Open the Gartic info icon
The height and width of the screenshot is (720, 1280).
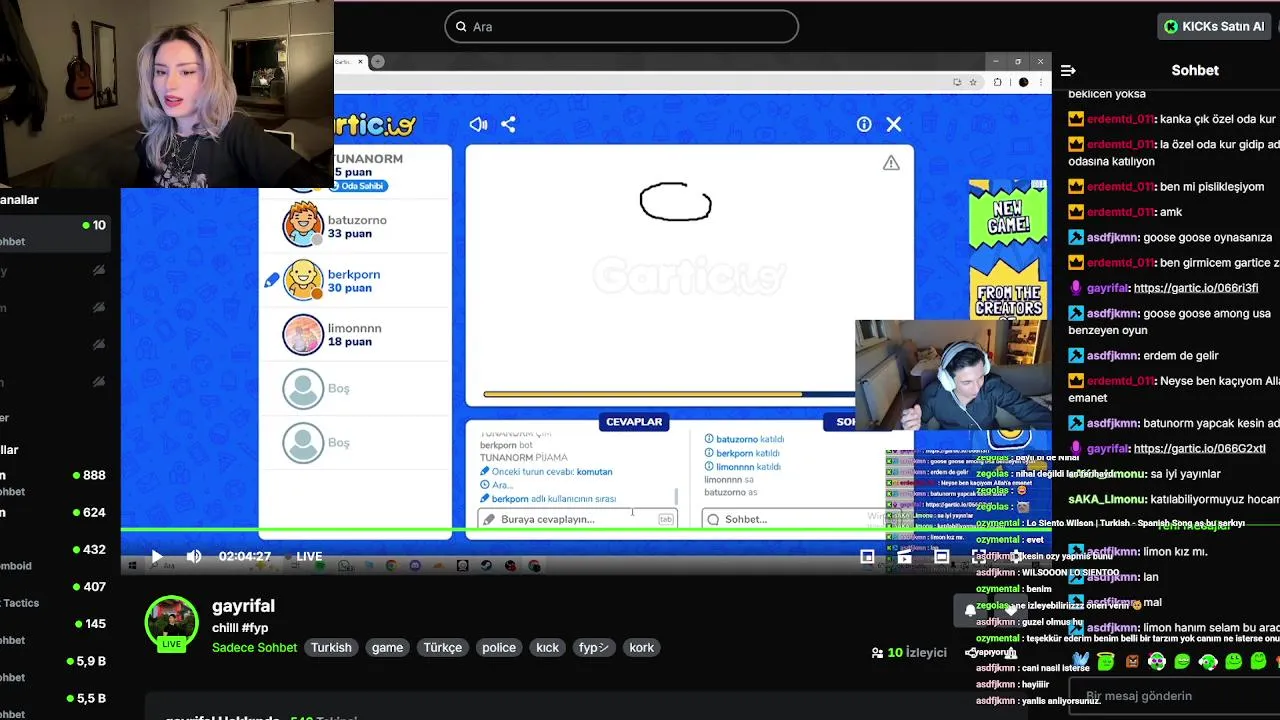(864, 124)
